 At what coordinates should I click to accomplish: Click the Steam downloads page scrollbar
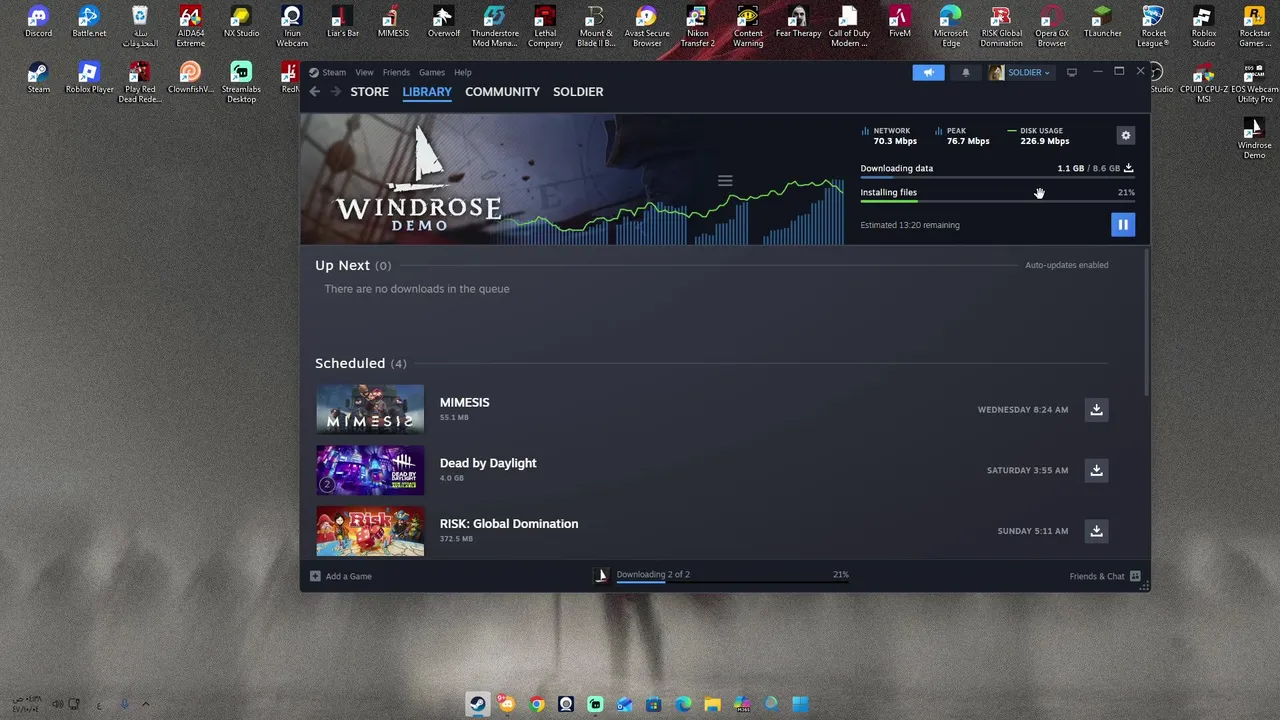pyautogui.click(x=1146, y=322)
